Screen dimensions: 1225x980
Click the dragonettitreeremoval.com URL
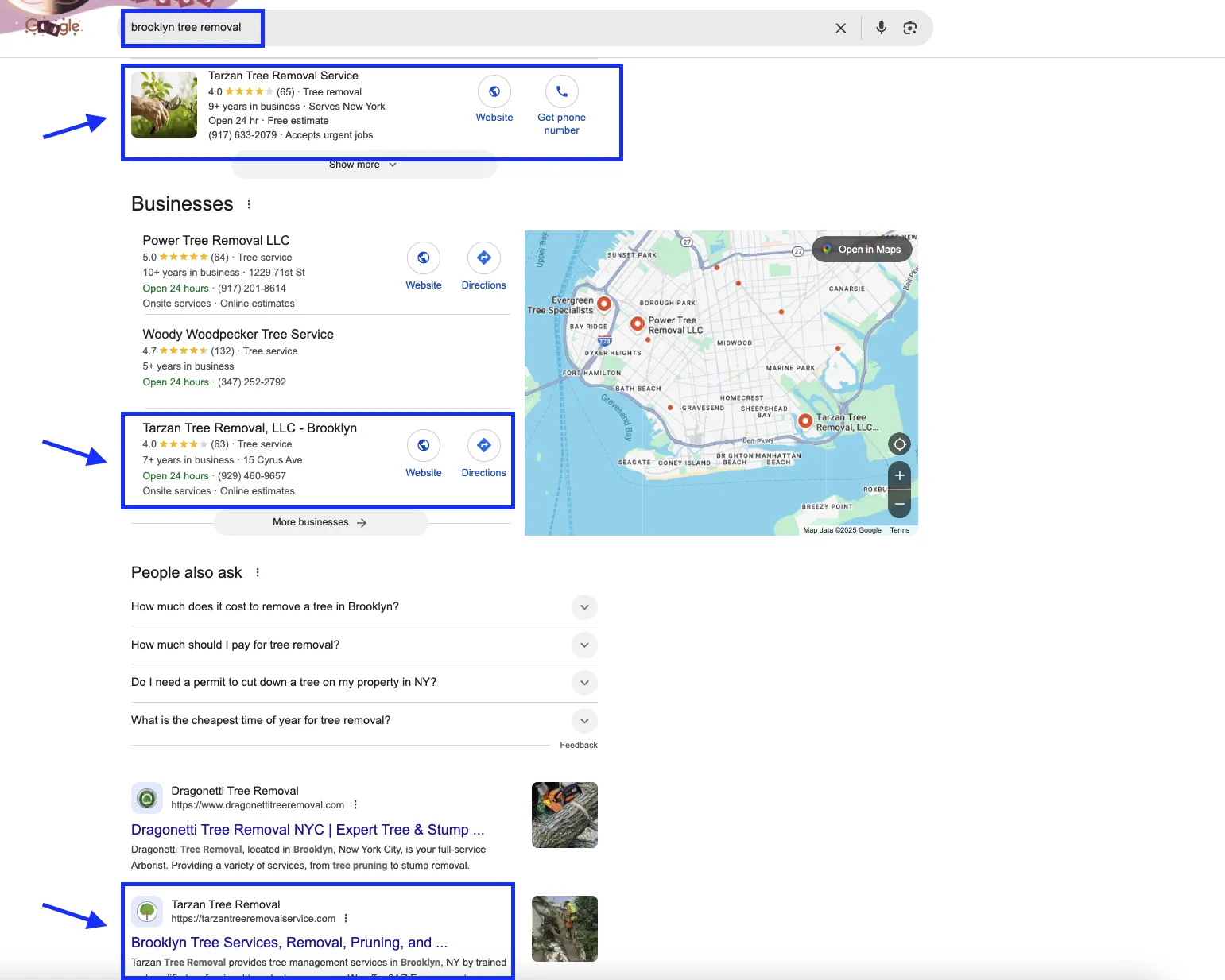(258, 805)
